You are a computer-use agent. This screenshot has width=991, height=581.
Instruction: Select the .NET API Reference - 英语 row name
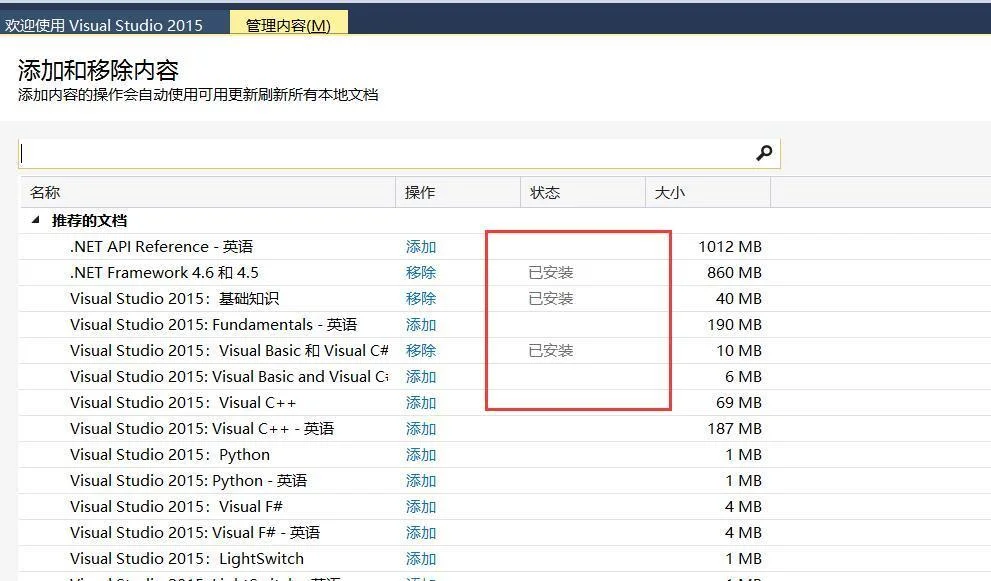coord(162,247)
